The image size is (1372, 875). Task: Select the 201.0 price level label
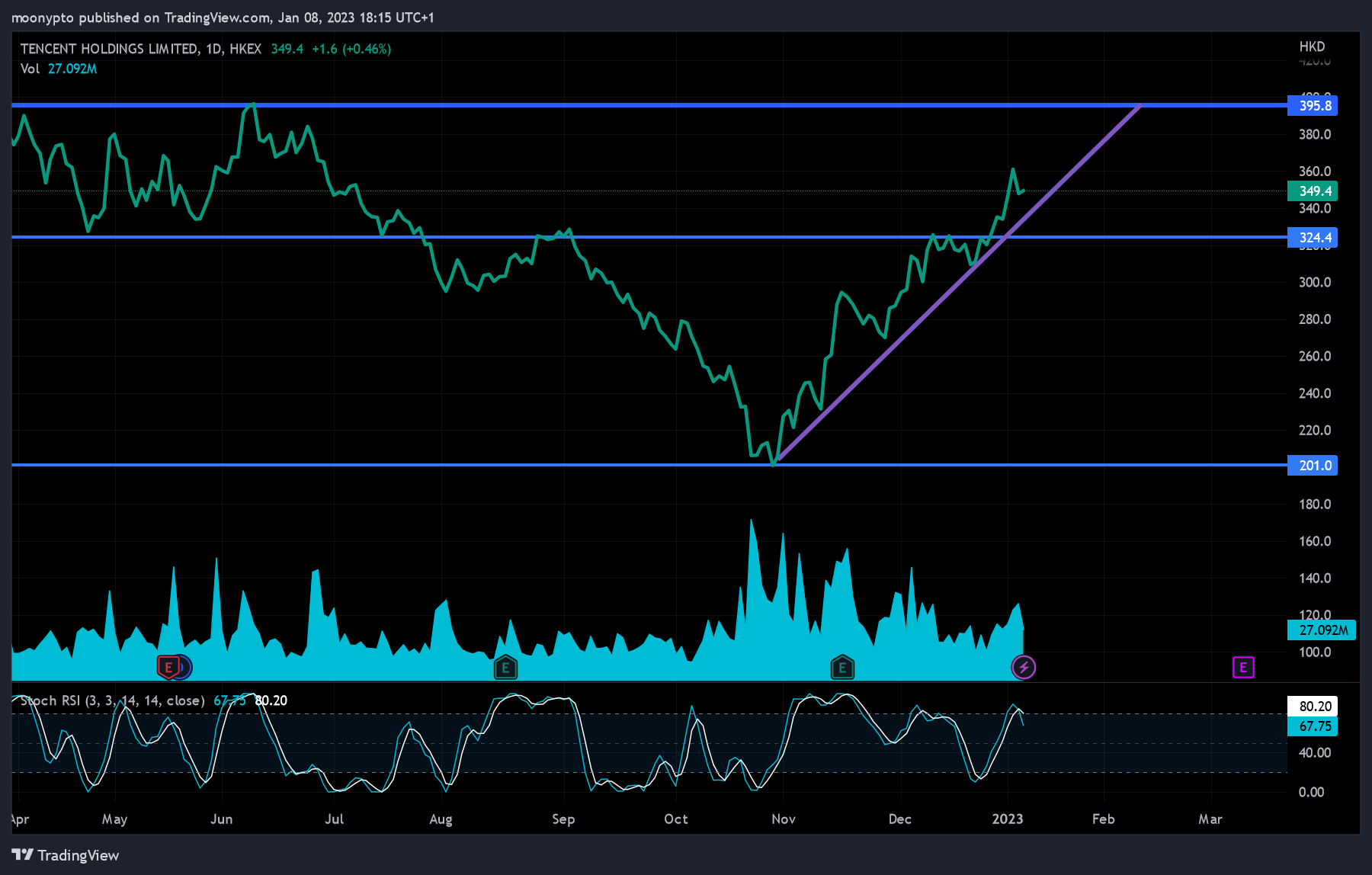coord(1313,466)
